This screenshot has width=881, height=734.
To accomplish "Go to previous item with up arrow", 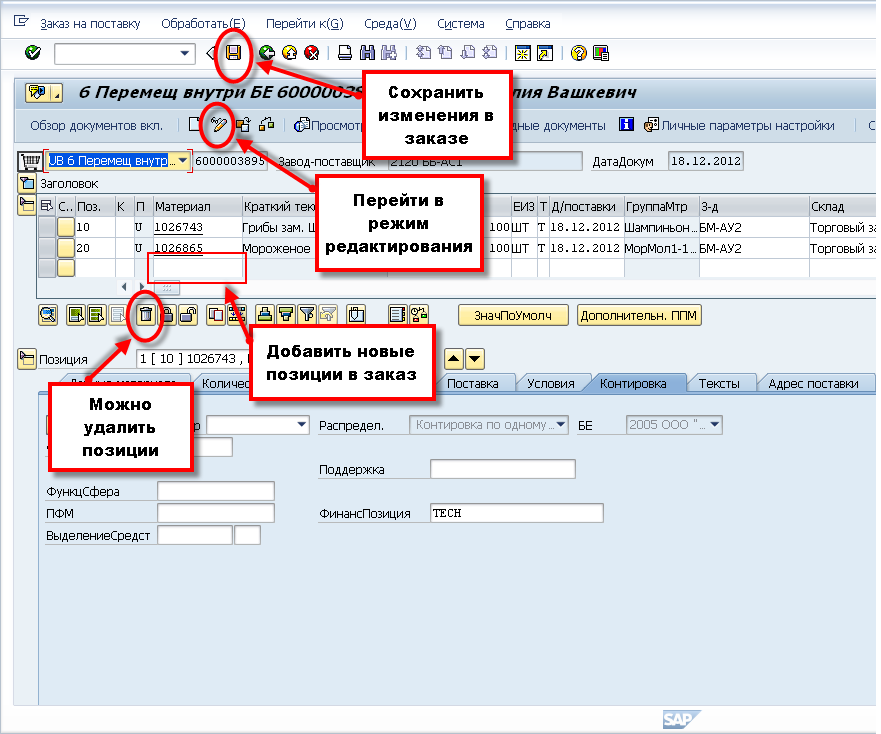I will [x=454, y=359].
